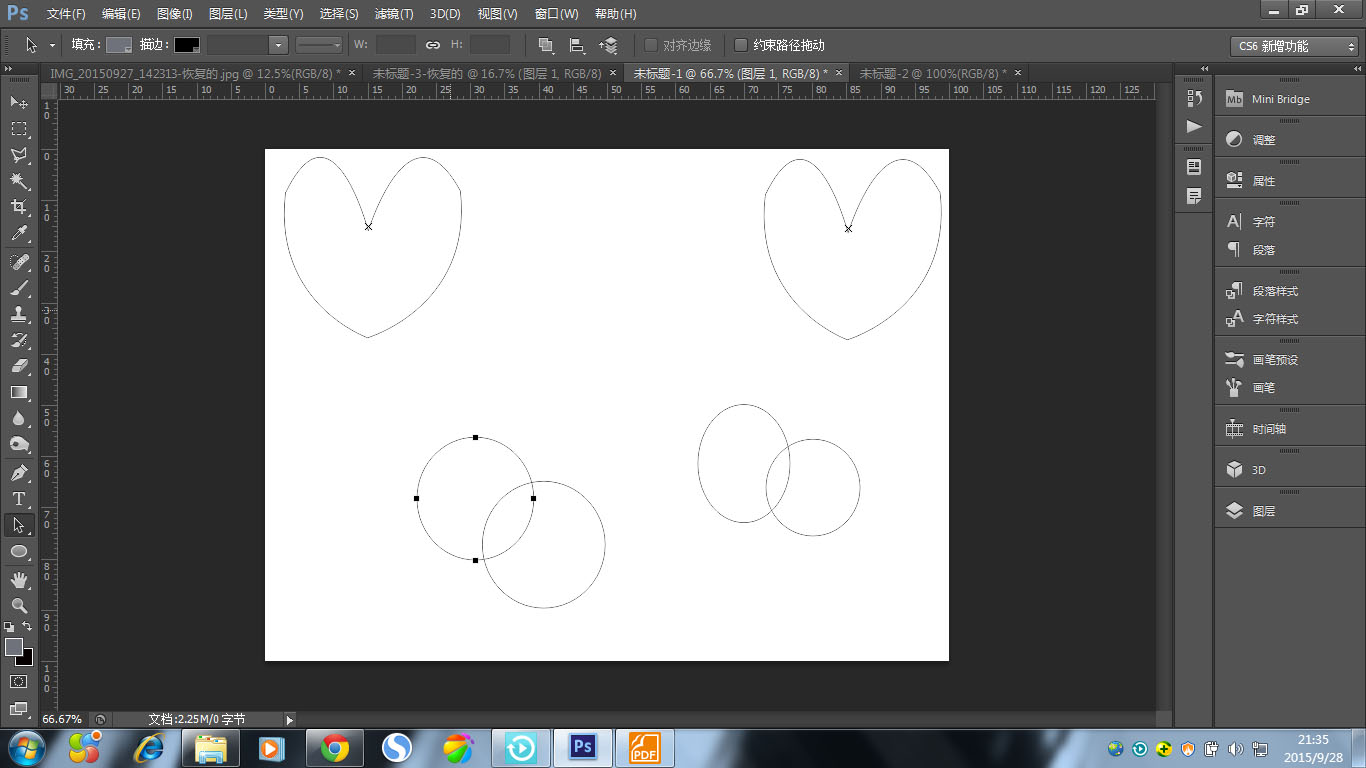Select the Magic Wand tool

pos(19,181)
